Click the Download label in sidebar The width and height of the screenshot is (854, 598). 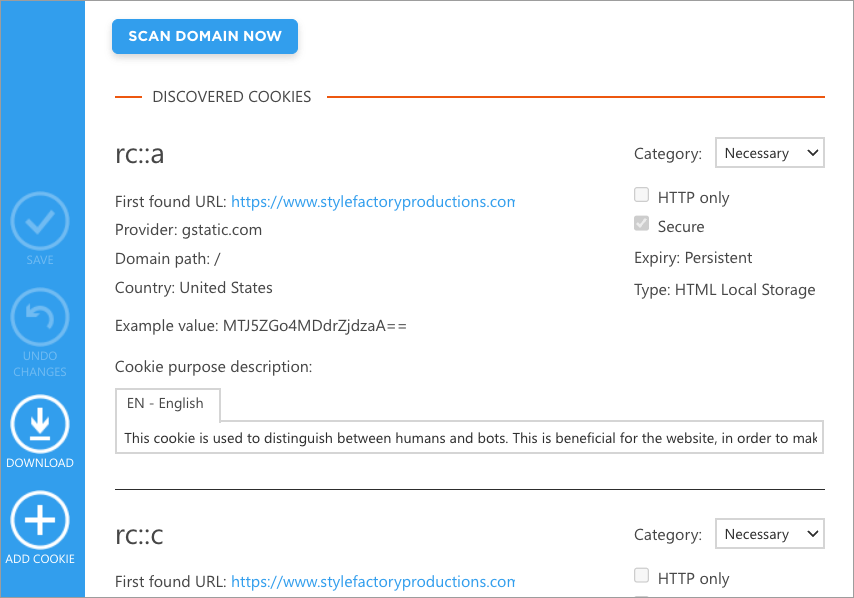(x=40, y=463)
